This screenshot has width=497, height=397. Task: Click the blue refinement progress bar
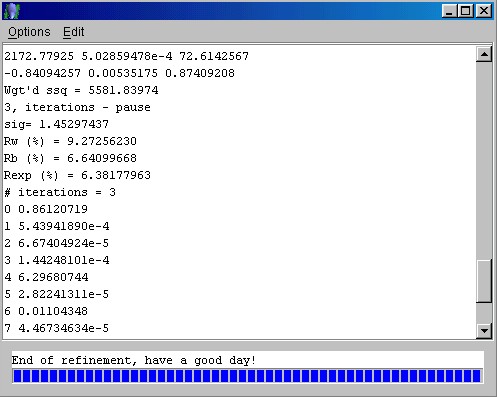coord(247,376)
